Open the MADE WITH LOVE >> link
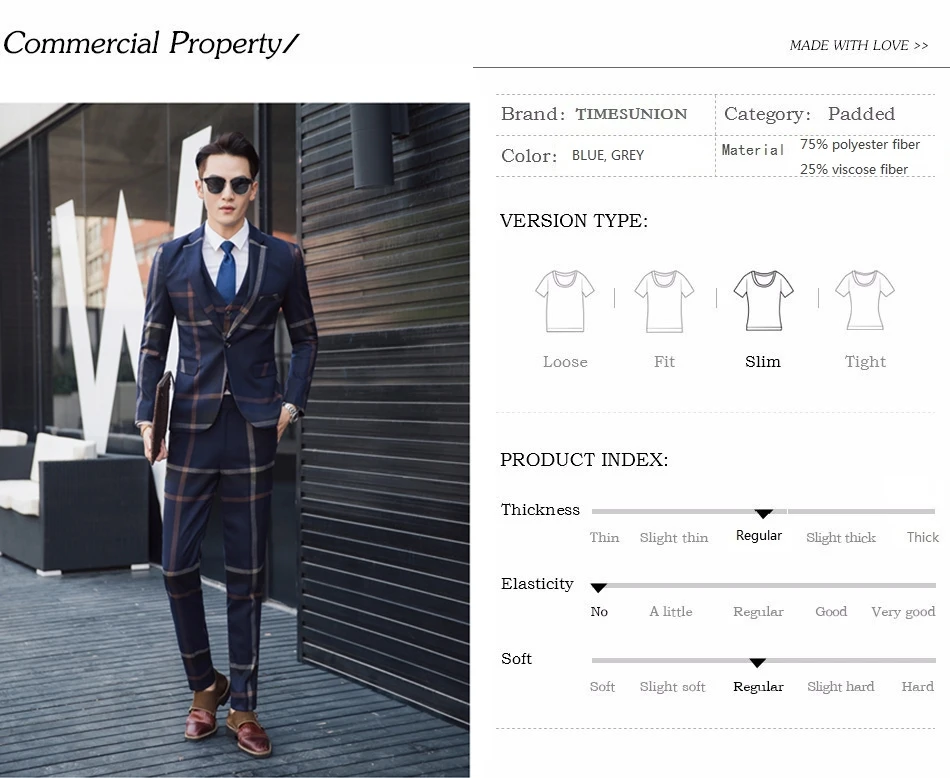 click(x=859, y=45)
